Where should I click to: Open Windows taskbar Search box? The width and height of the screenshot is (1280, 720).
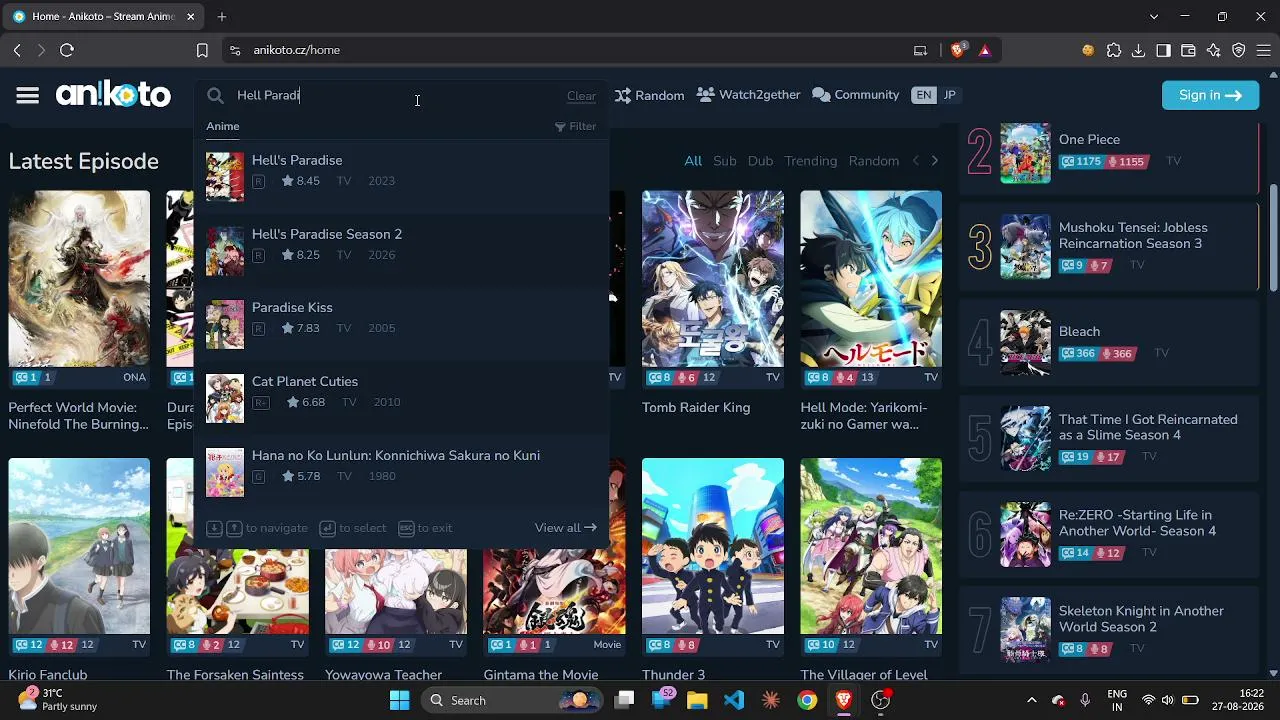click(x=510, y=700)
